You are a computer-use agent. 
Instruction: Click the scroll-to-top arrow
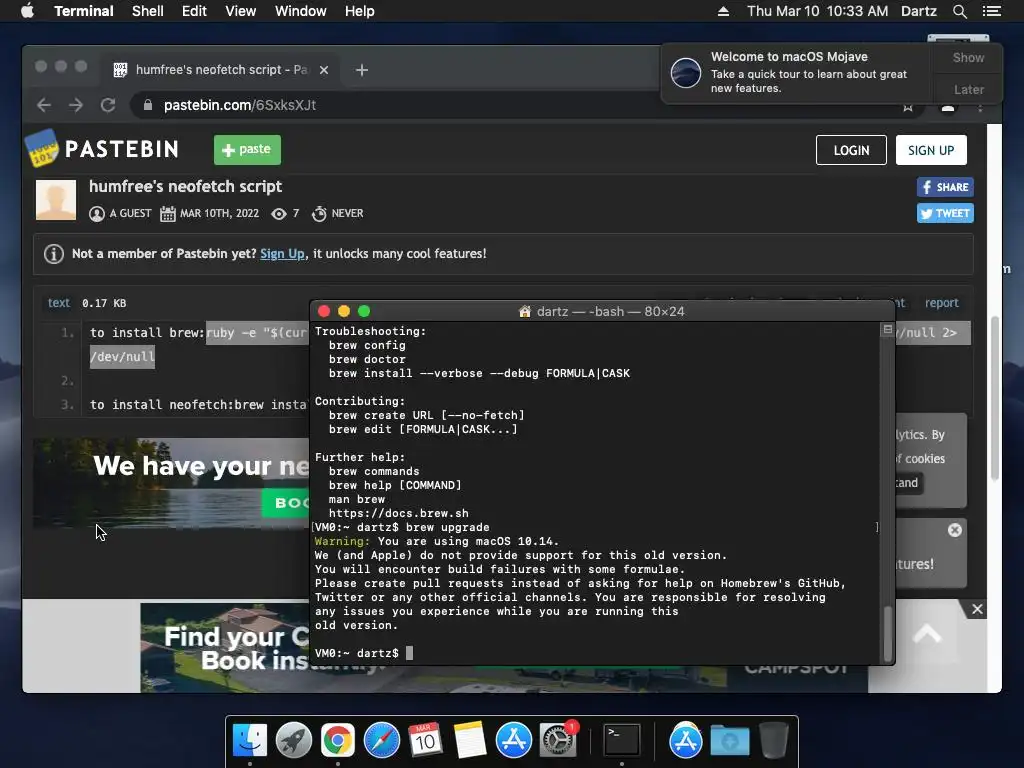[x=927, y=633]
